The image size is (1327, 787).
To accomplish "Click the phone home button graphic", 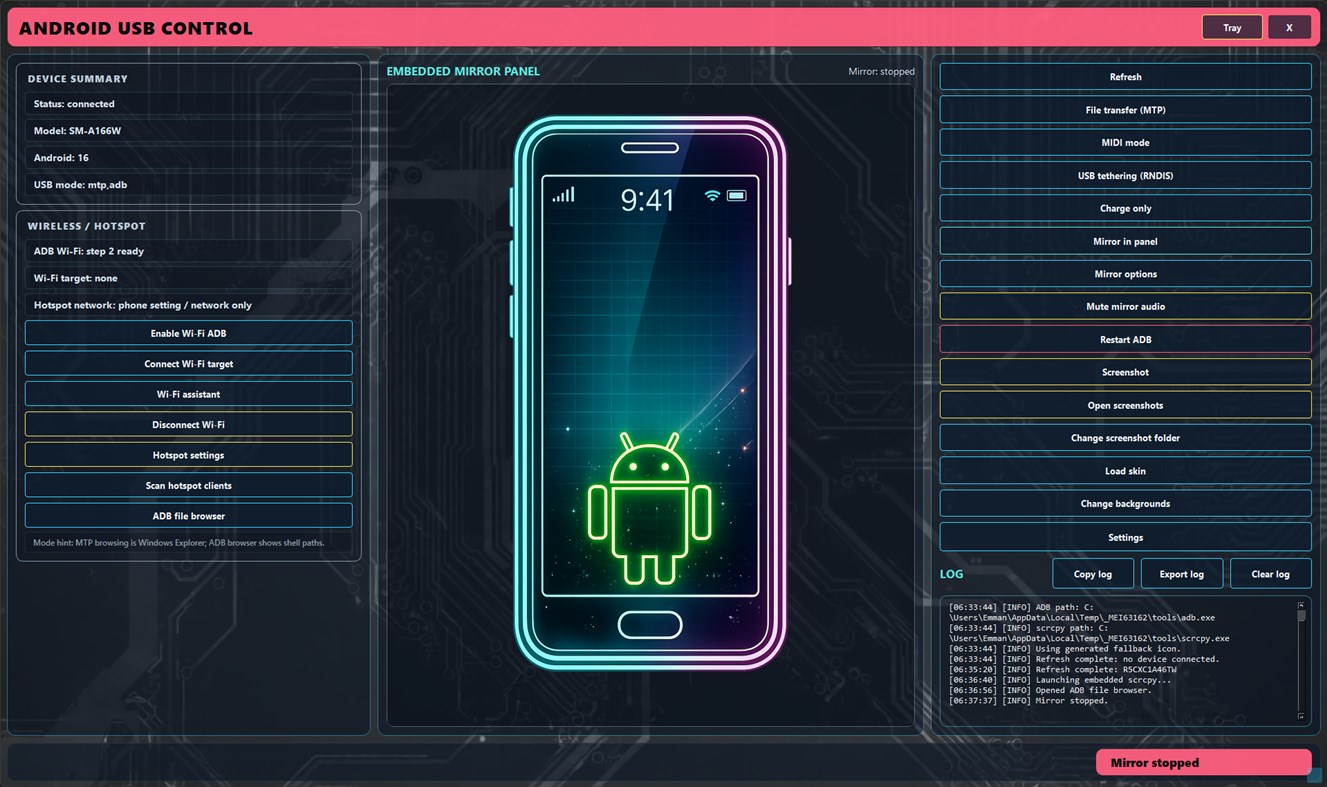I will pyautogui.click(x=650, y=625).
